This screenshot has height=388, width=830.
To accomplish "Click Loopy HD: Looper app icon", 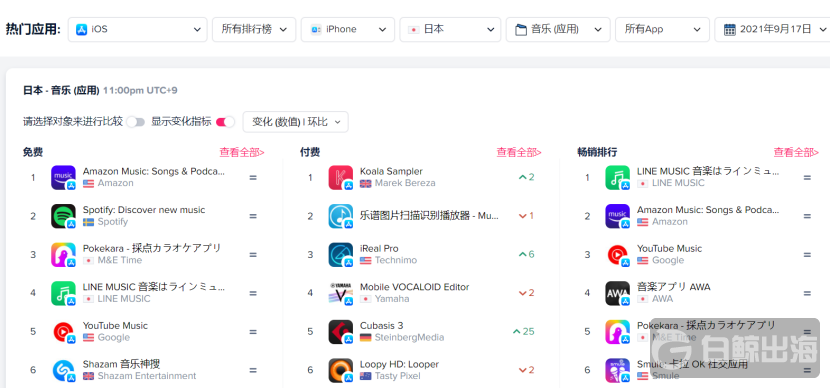I will tap(341, 371).
